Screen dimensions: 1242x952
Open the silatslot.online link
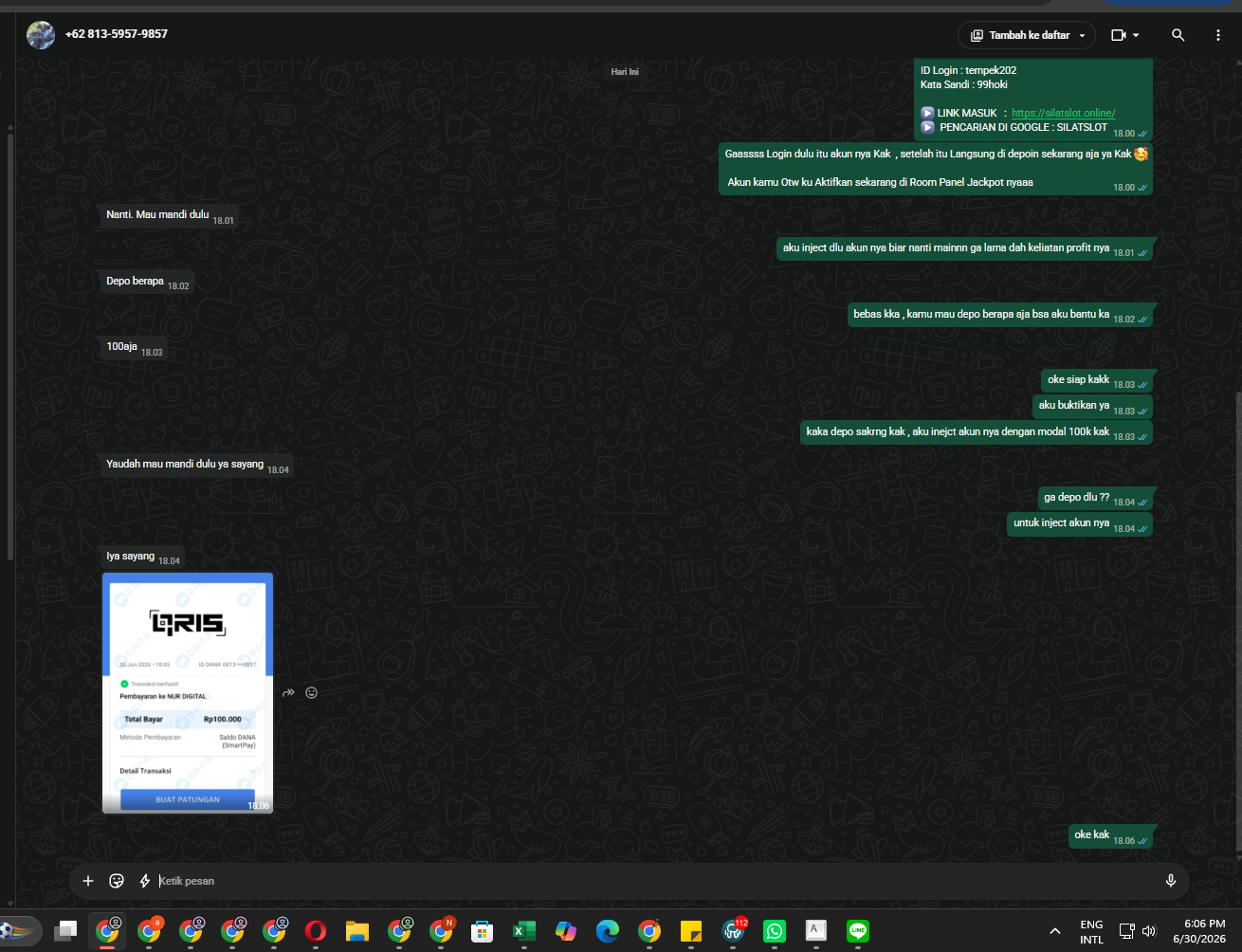[x=1063, y=113]
